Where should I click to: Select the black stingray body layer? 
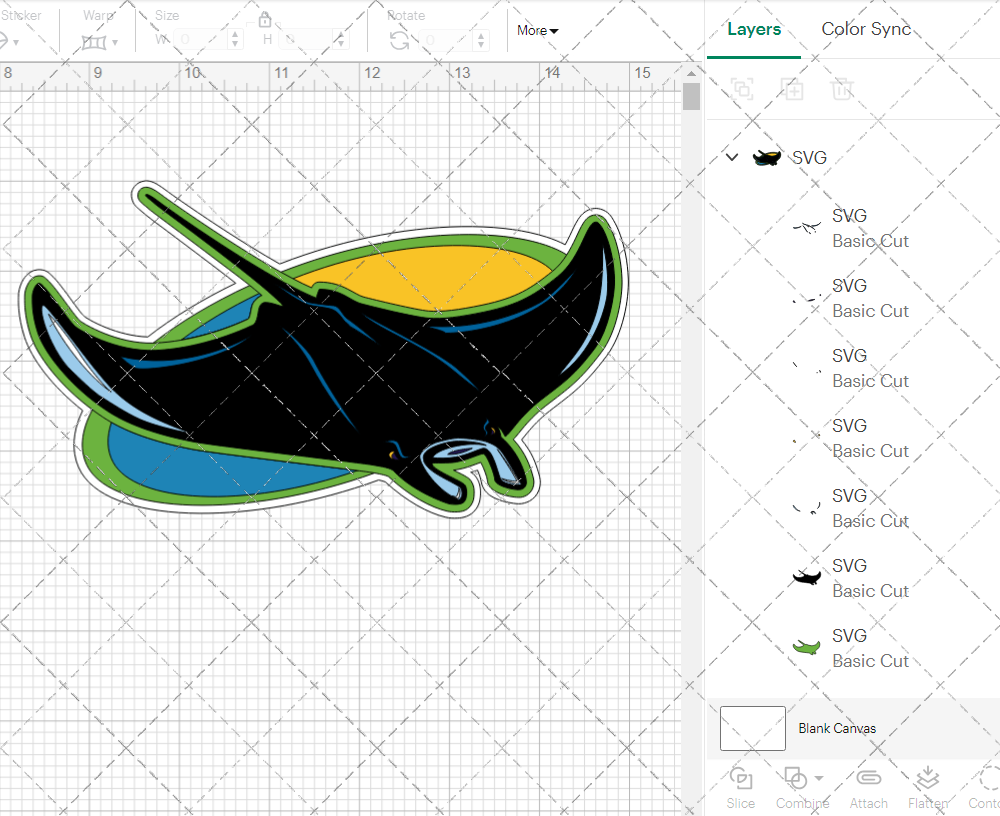point(853,578)
